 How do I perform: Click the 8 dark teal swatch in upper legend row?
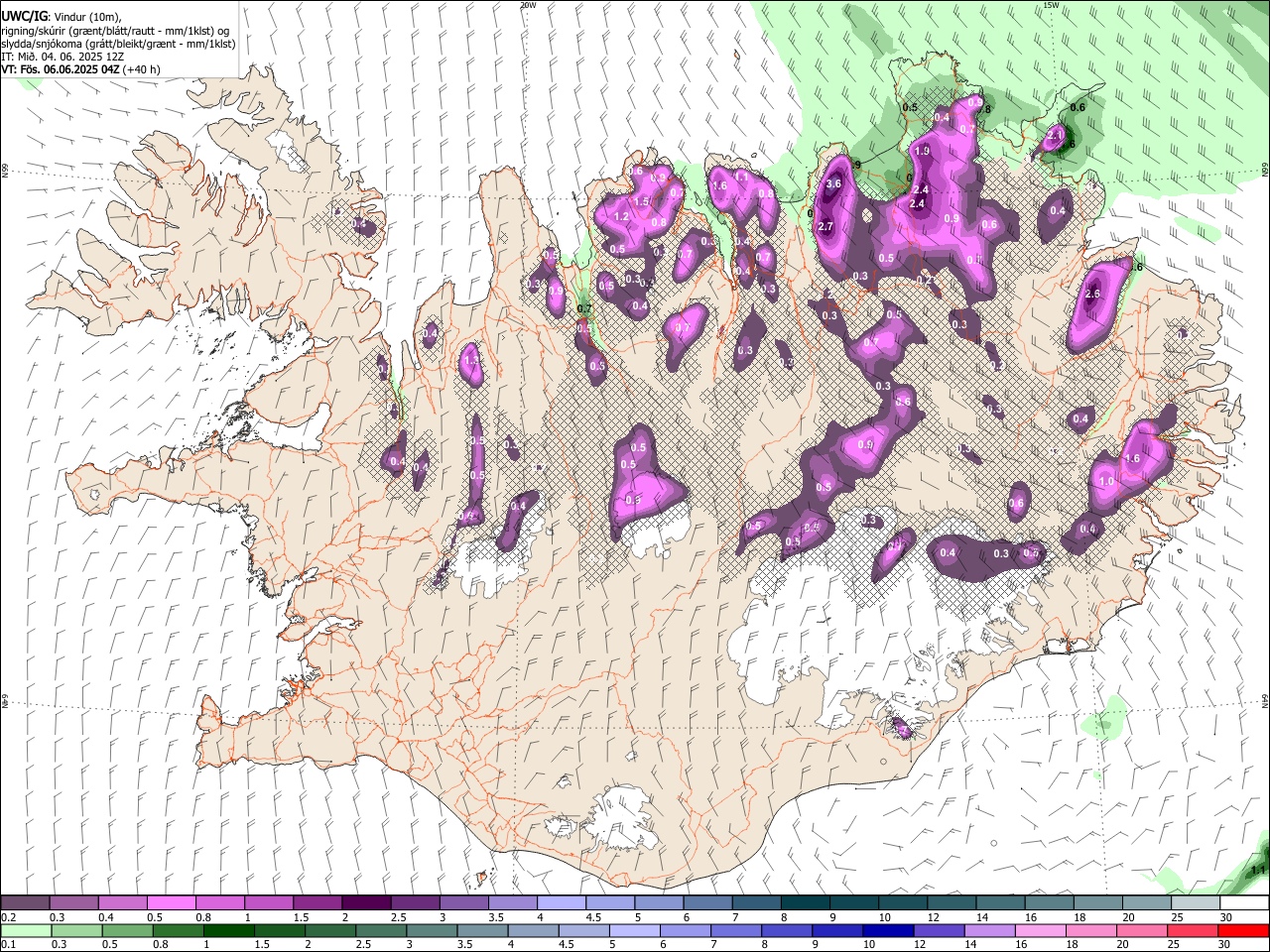pos(804,902)
